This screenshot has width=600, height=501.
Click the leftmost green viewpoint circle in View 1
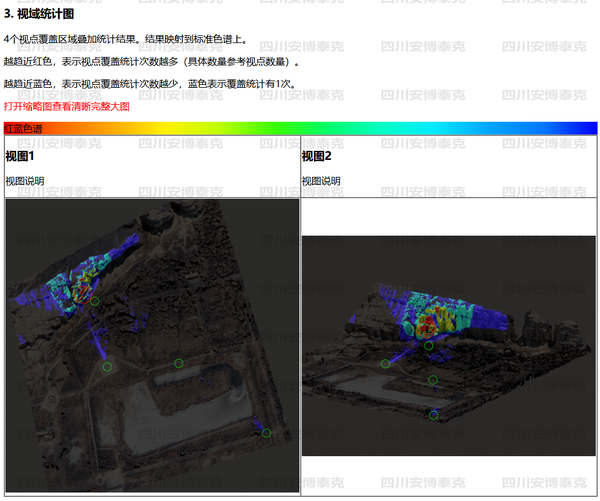point(107,367)
